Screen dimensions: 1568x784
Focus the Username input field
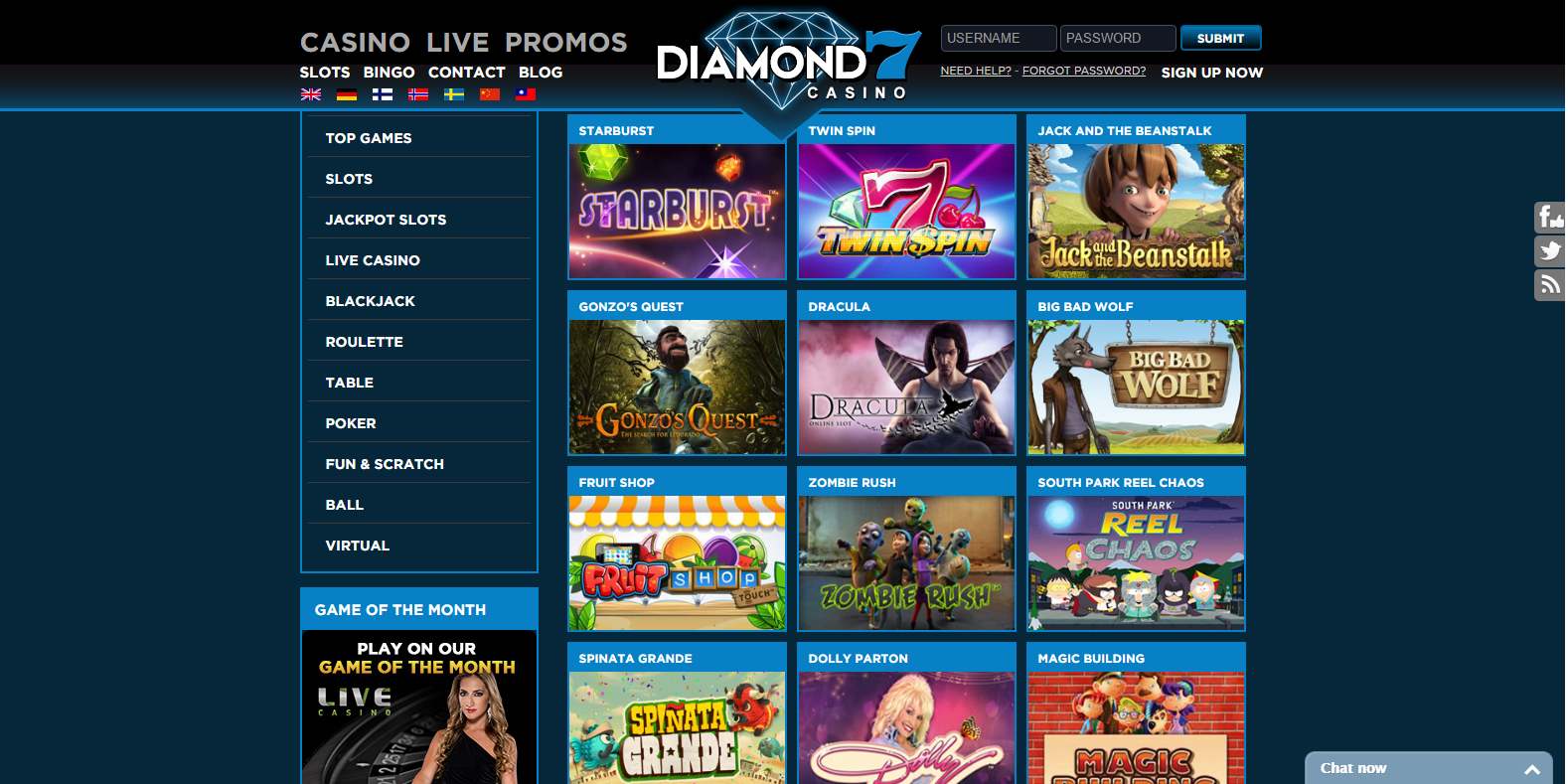pos(999,38)
